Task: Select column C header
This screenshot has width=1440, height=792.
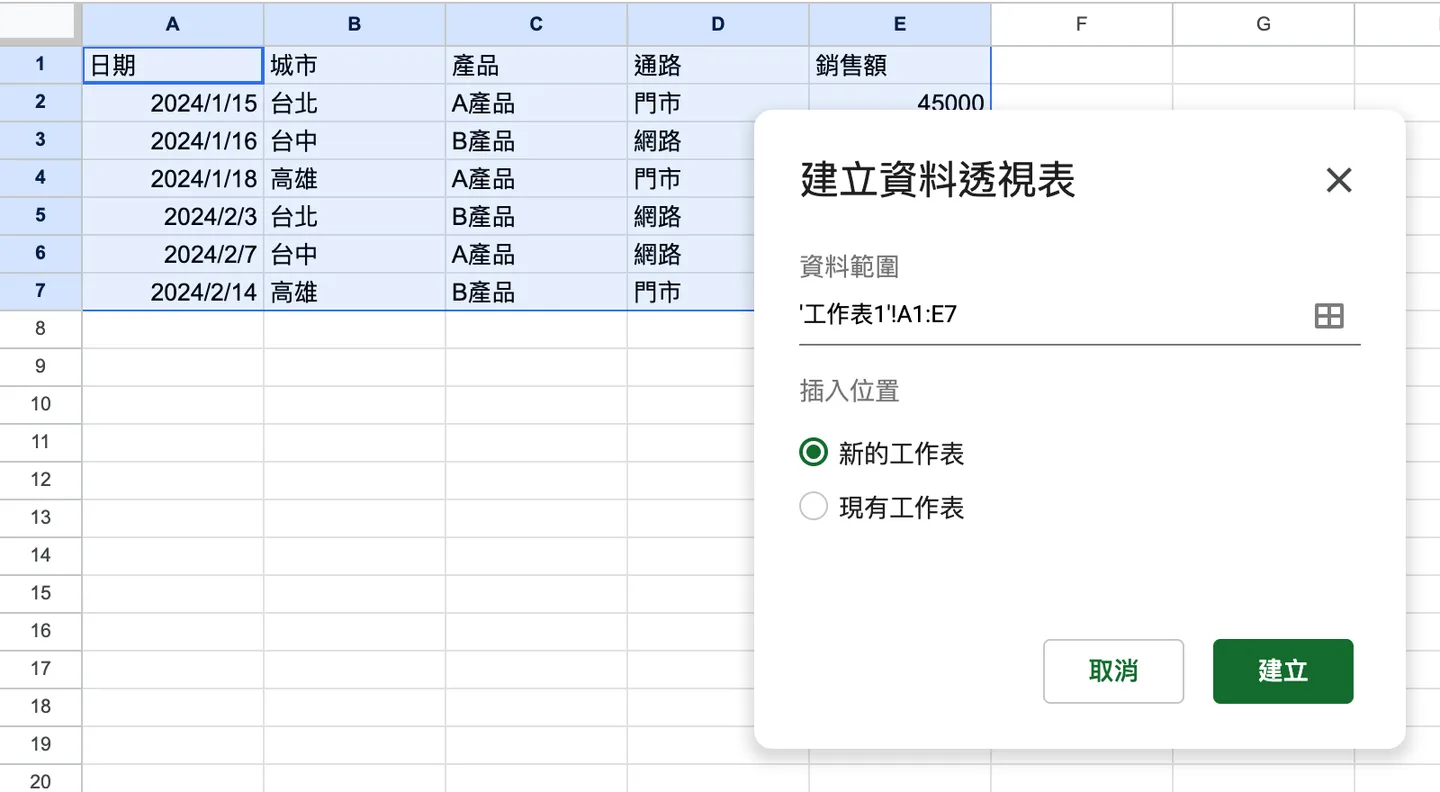Action: 536,24
